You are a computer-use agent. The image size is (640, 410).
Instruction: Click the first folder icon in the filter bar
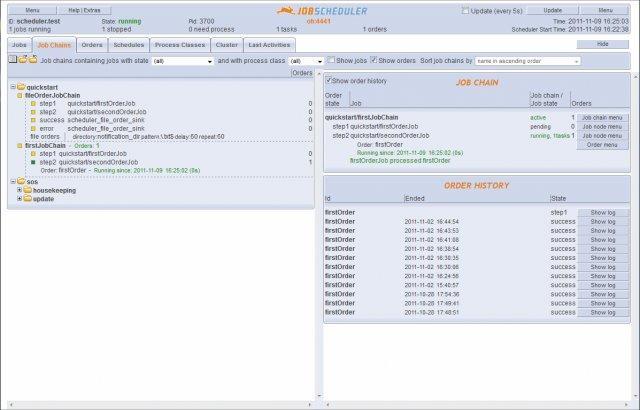[x=23, y=60]
